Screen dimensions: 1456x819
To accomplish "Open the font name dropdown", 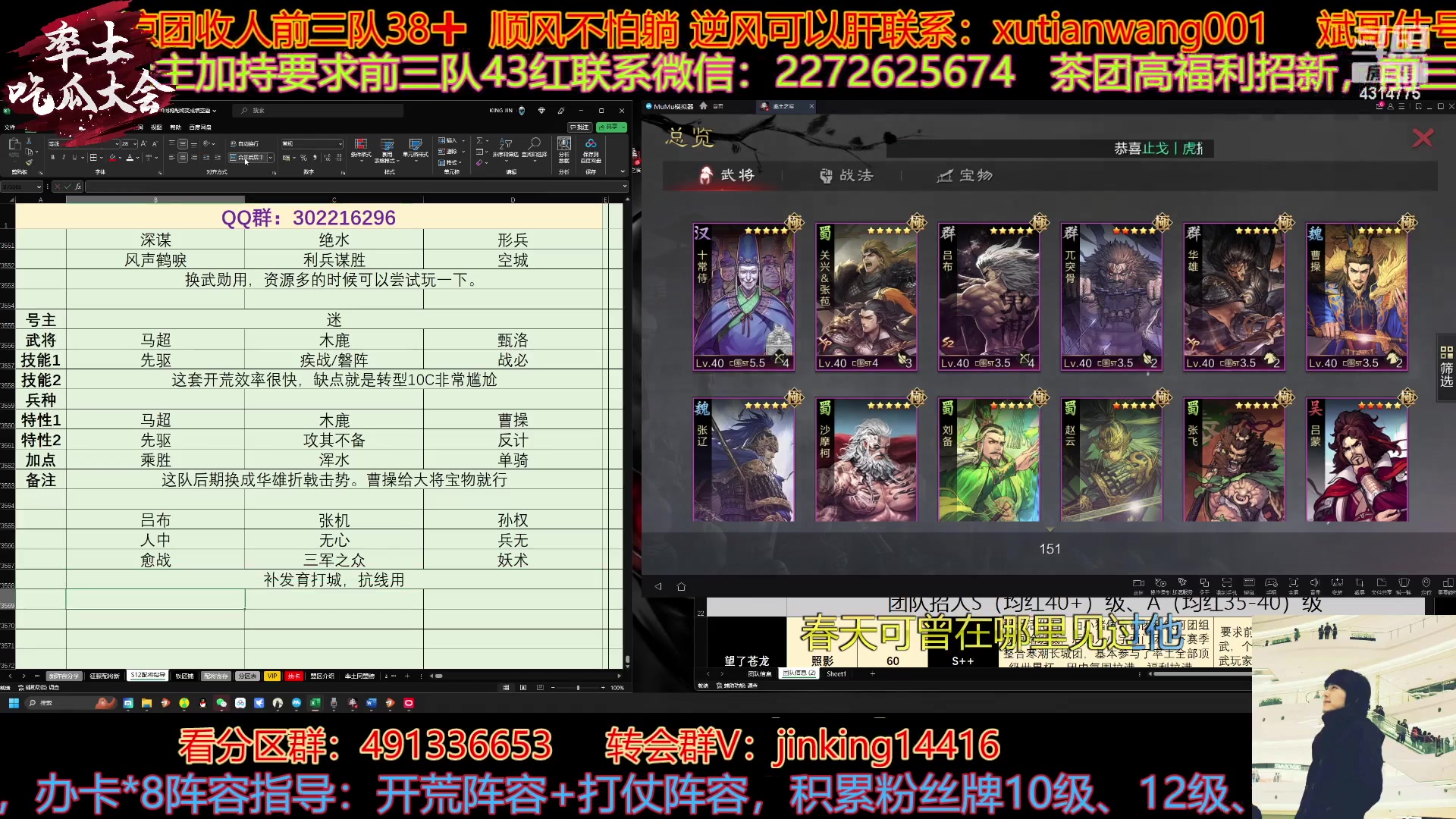I will pyautogui.click(x=117, y=143).
